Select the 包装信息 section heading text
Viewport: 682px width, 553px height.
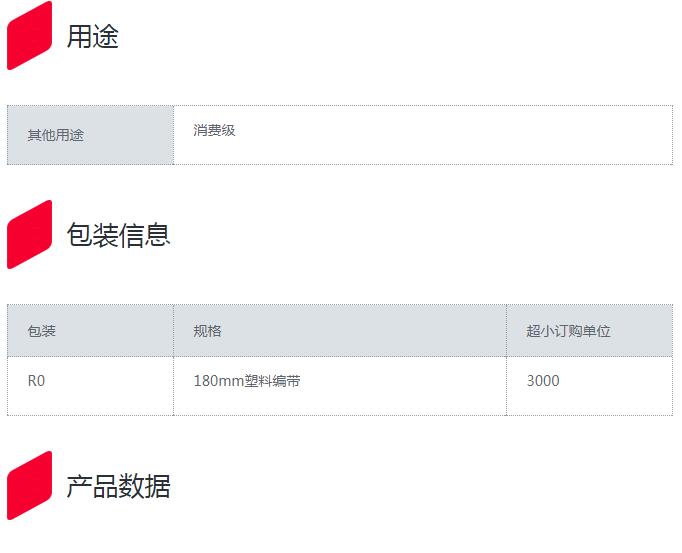(118, 235)
